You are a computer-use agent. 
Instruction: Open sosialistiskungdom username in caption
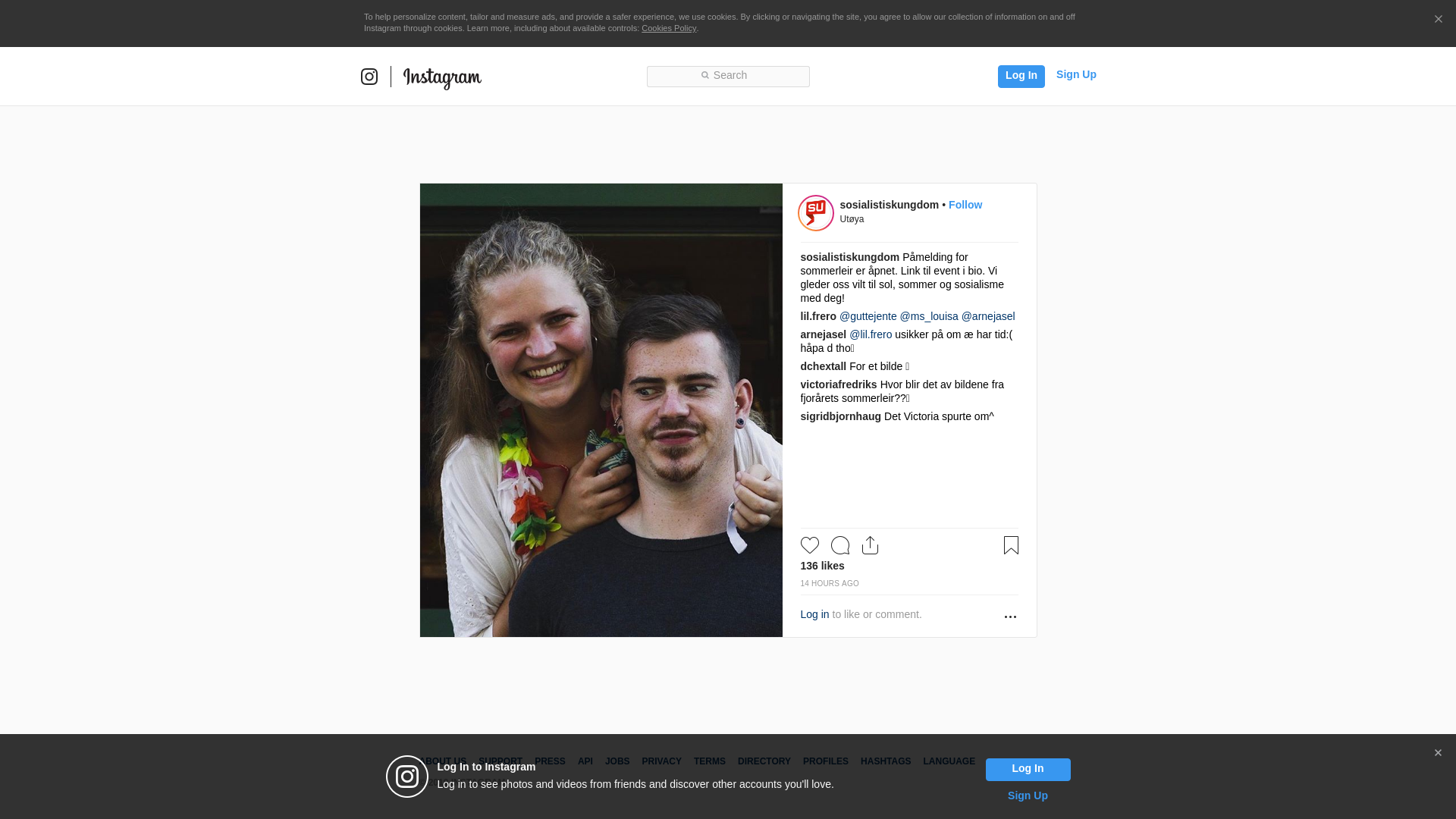click(x=849, y=257)
